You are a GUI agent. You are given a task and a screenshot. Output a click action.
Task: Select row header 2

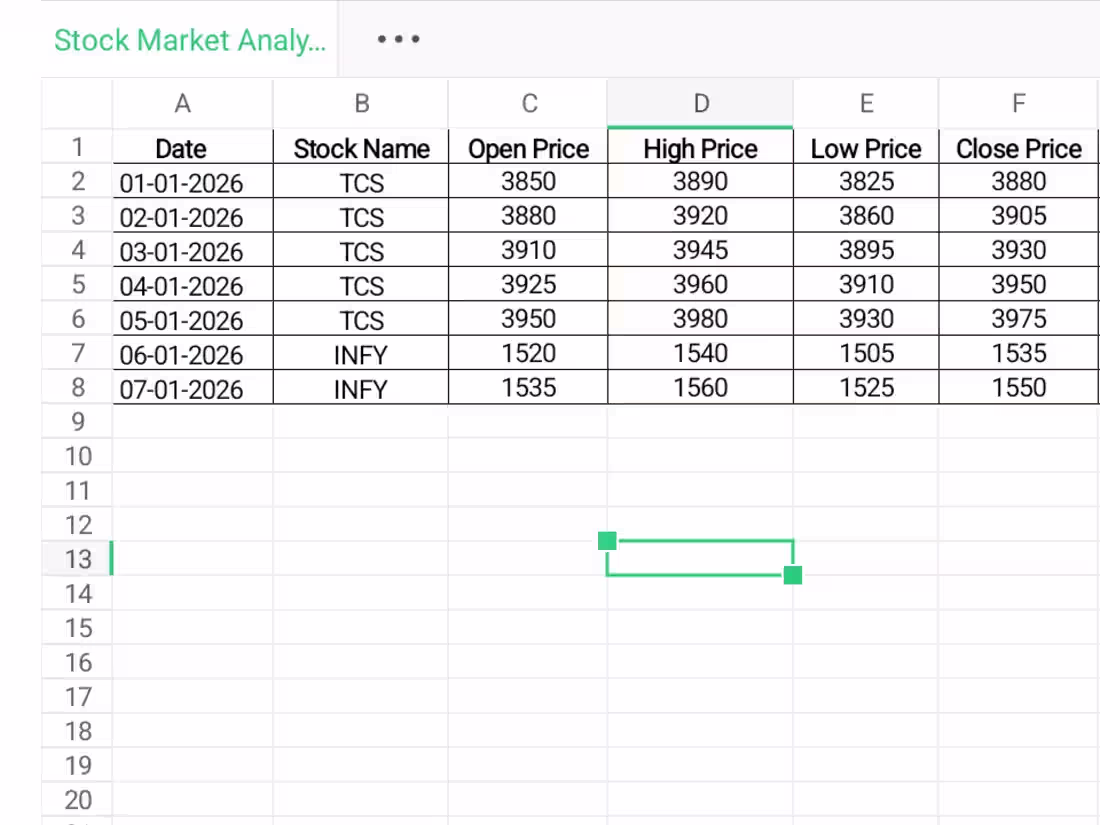coord(77,182)
